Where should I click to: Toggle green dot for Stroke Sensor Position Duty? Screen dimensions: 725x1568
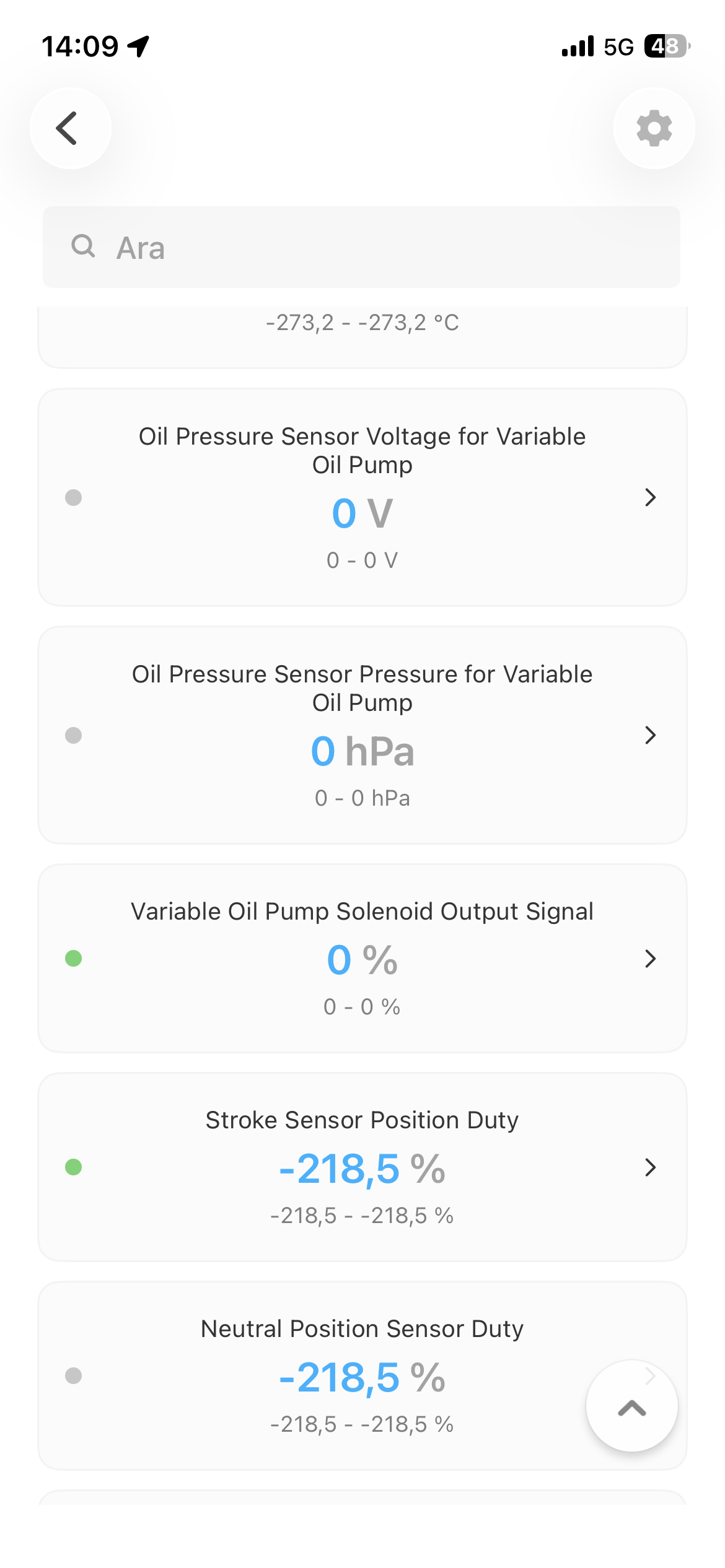pyautogui.click(x=74, y=1167)
